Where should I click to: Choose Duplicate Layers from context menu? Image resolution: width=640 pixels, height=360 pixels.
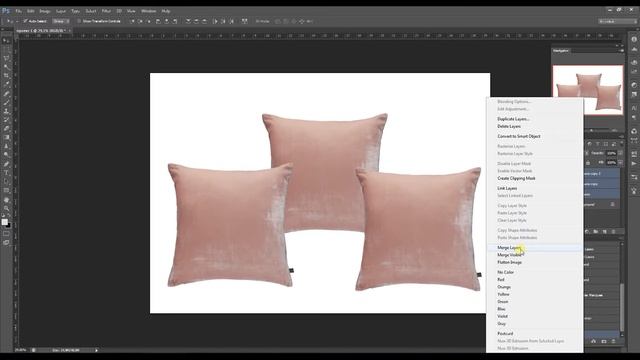click(534, 119)
